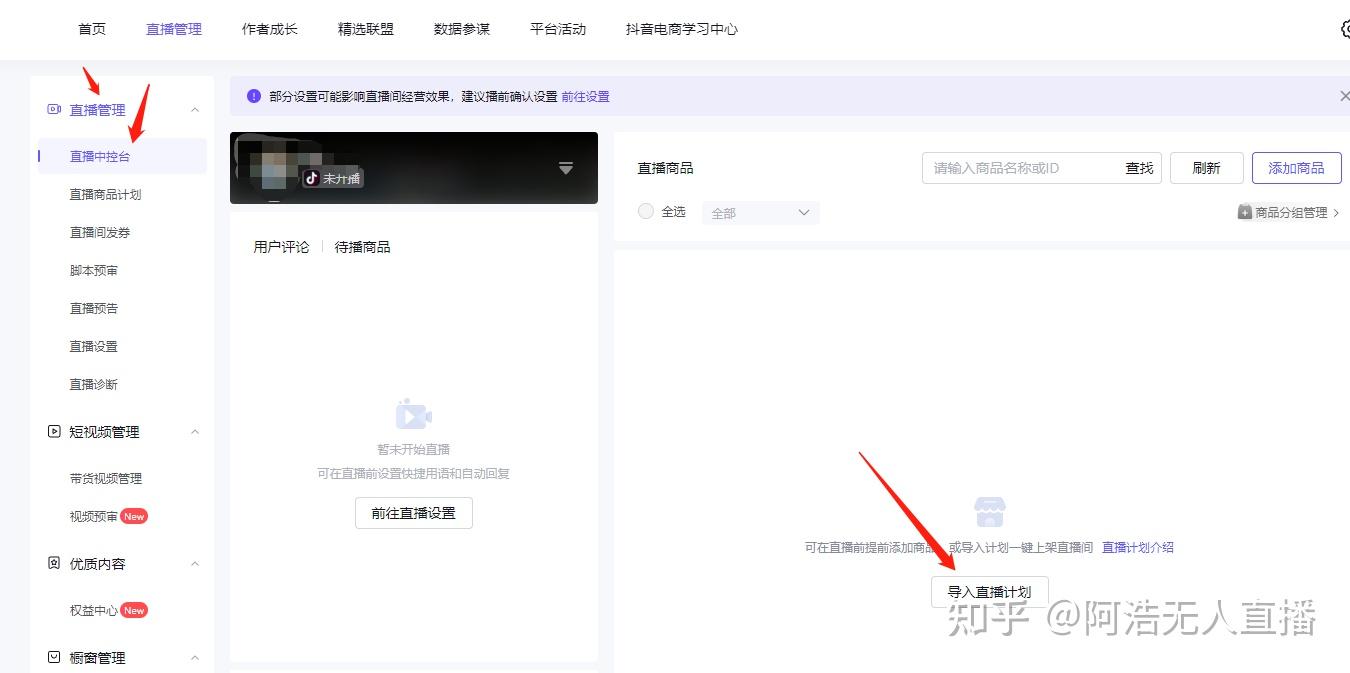Collapse the 优质内容 section chevron
1350x673 pixels.
click(x=195, y=564)
